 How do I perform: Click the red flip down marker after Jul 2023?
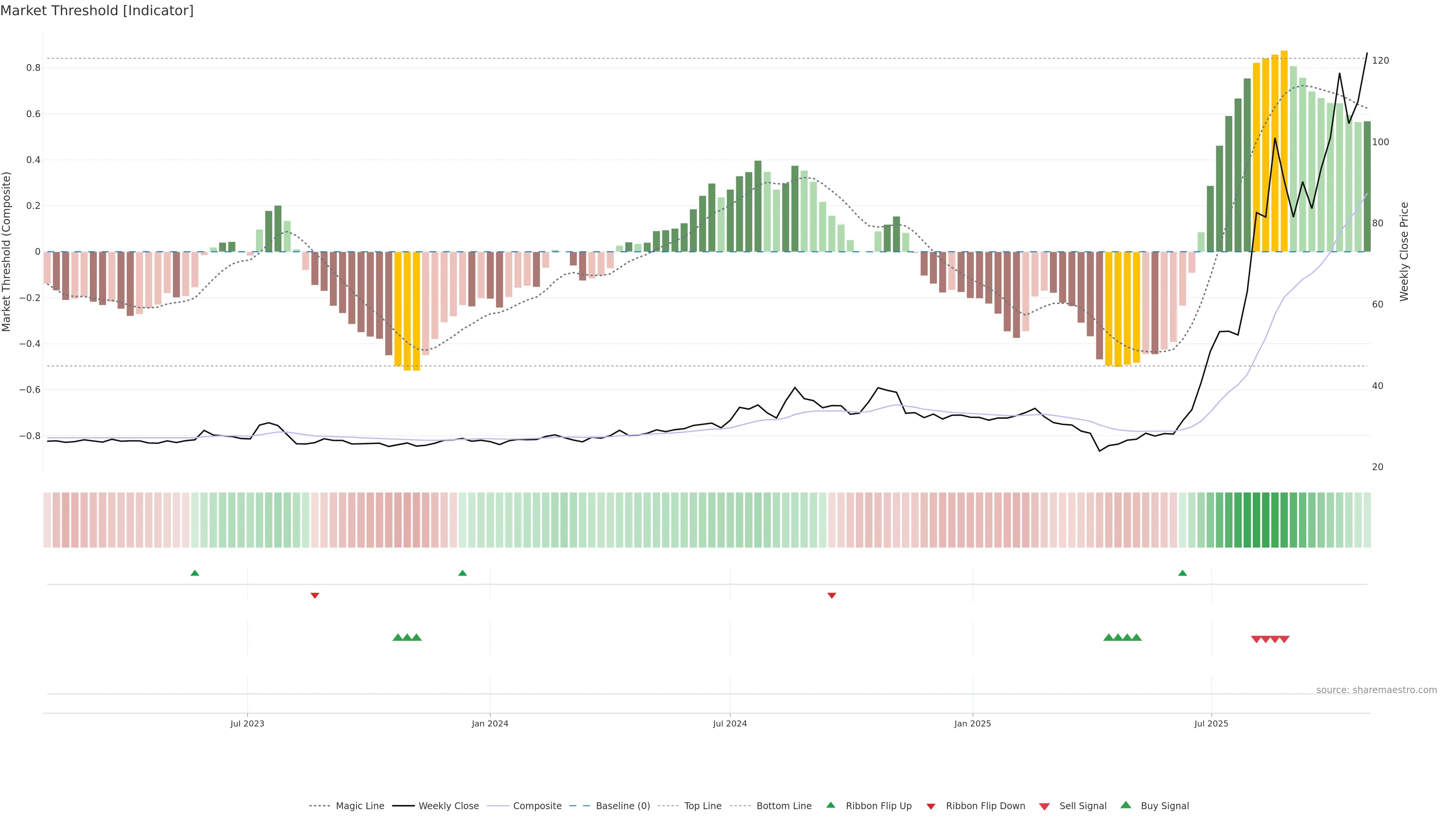pyautogui.click(x=315, y=595)
